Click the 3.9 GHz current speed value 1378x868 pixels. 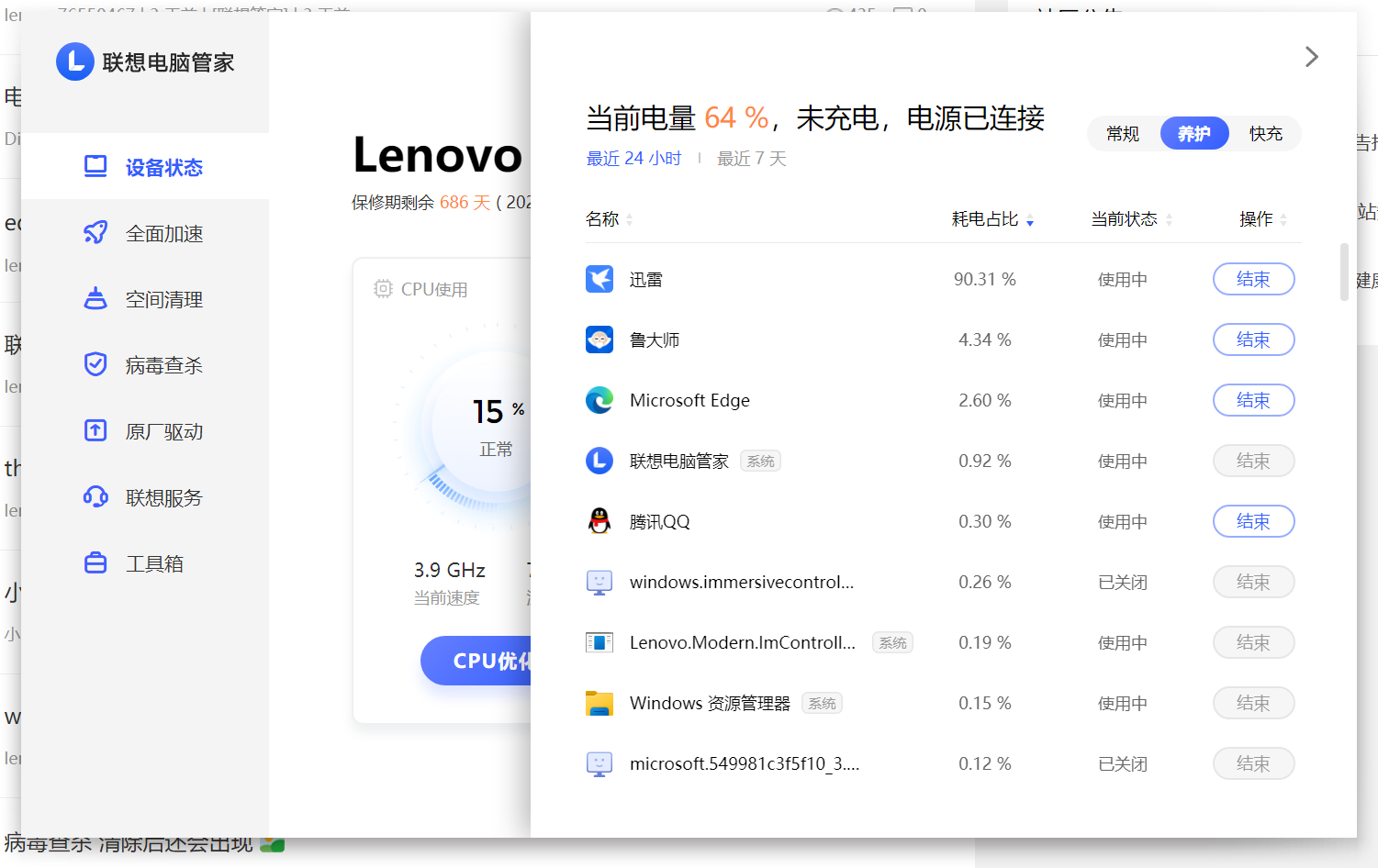coord(450,571)
